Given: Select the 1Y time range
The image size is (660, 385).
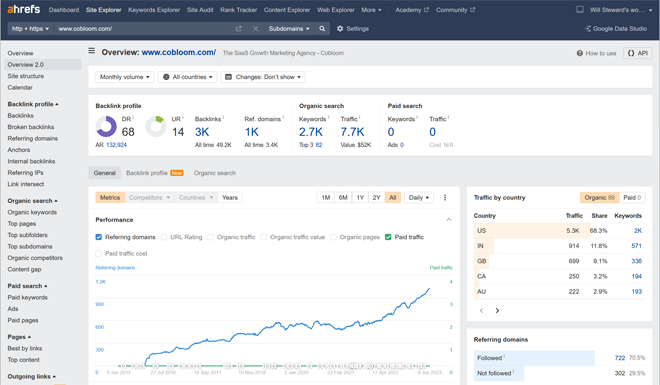Looking at the screenshot, I should (360, 197).
